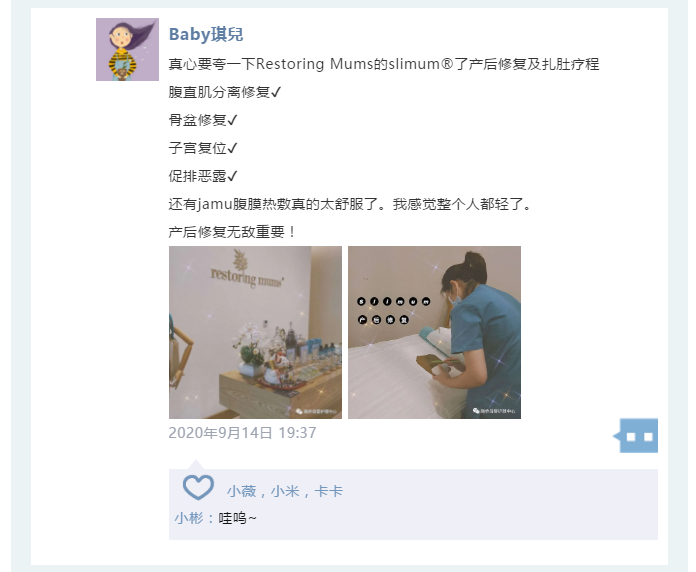Click the watermark on the treatment photo
The height and width of the screenshot is (572, 696).
pyautogui.click(x=494, y=411)
